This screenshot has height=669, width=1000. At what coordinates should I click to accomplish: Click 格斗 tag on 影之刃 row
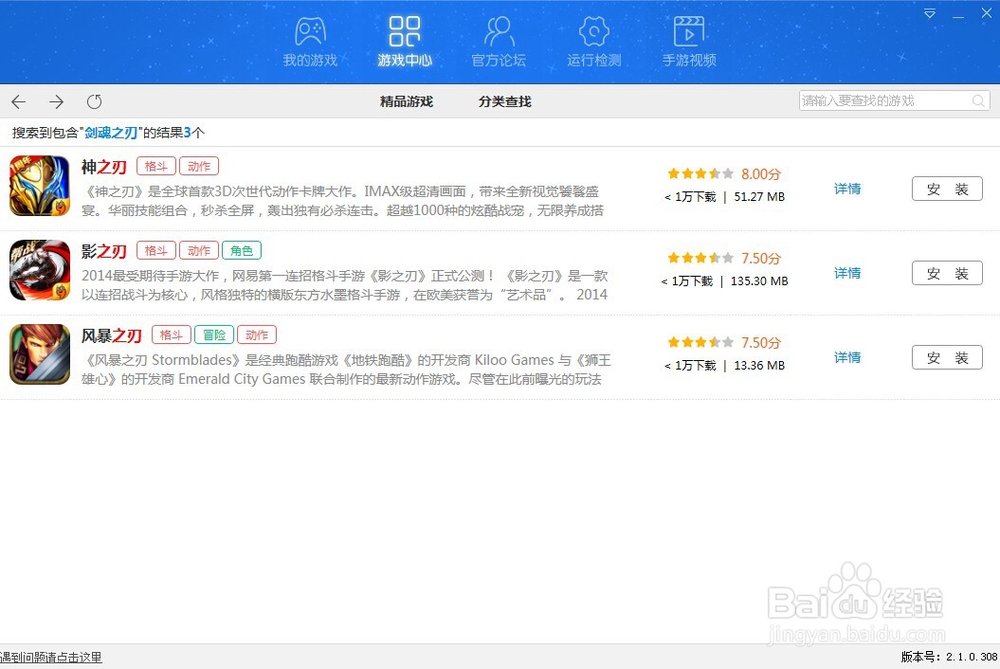[156, 251]
